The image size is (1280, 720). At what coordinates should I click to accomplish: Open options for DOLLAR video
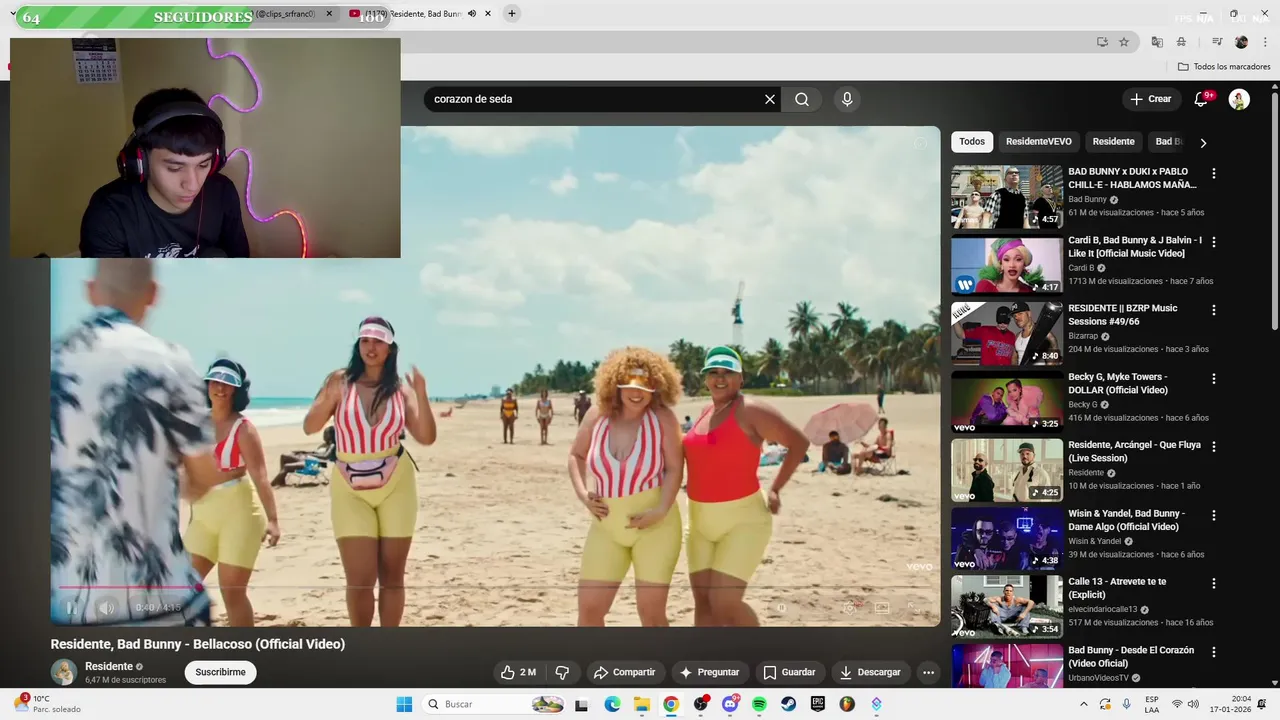pos(1214,379)
